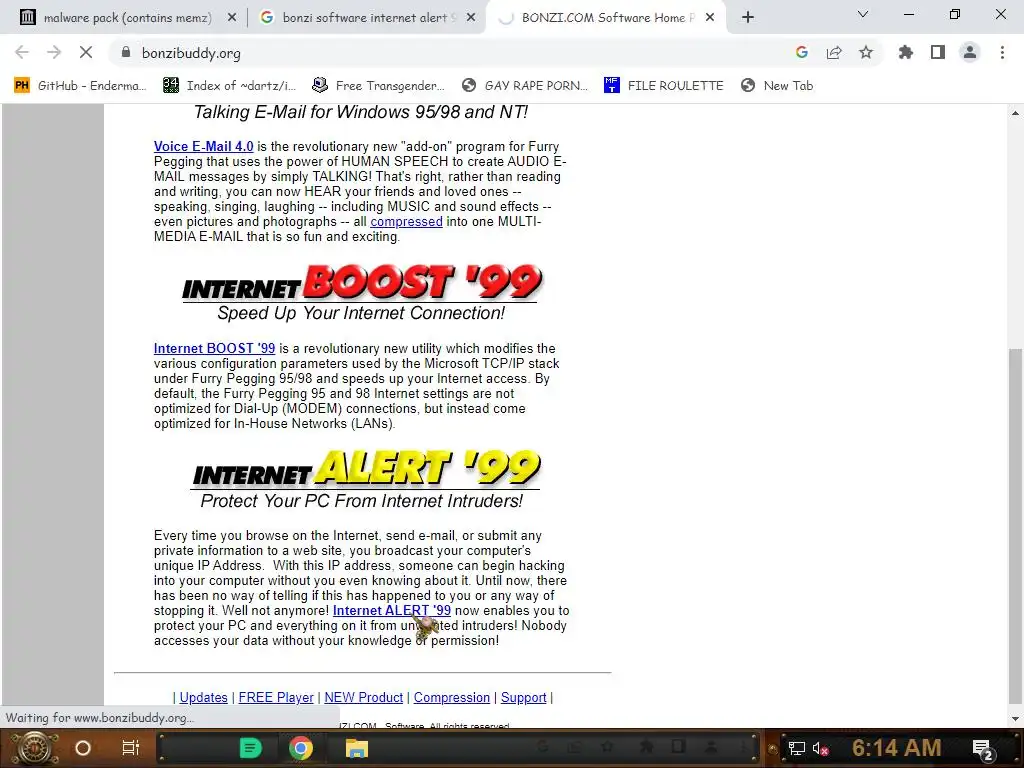Screen dimensions: 1024x768
Task: Click the page scrollbar up arrow
Action: tap(1015, 113)
